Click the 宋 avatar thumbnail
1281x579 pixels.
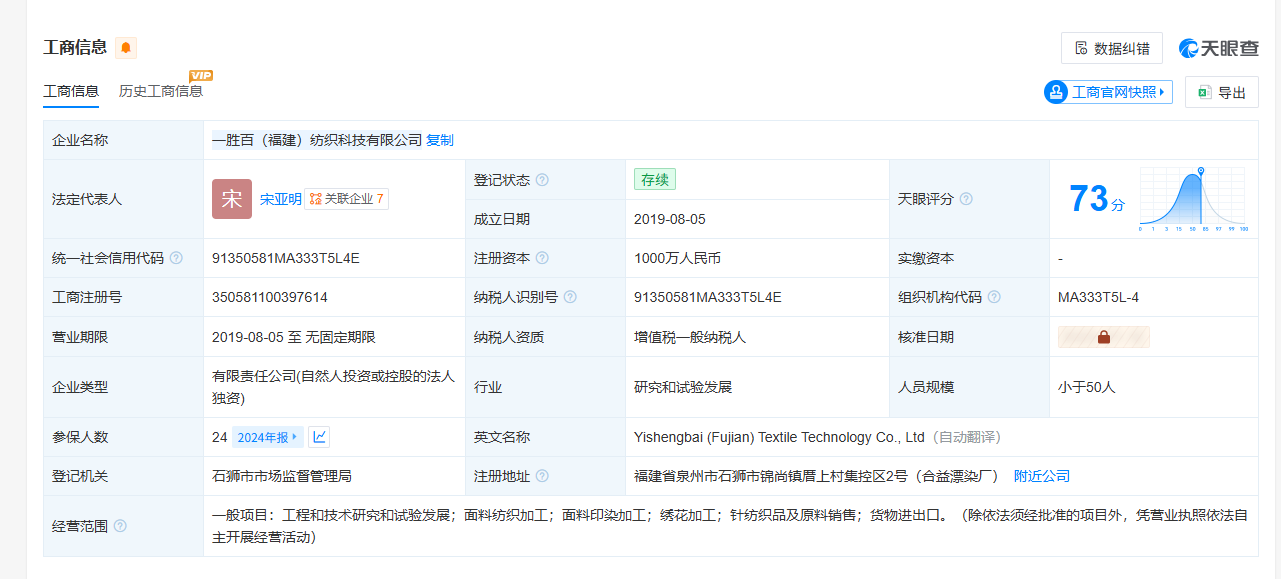[x=232, y=199]
